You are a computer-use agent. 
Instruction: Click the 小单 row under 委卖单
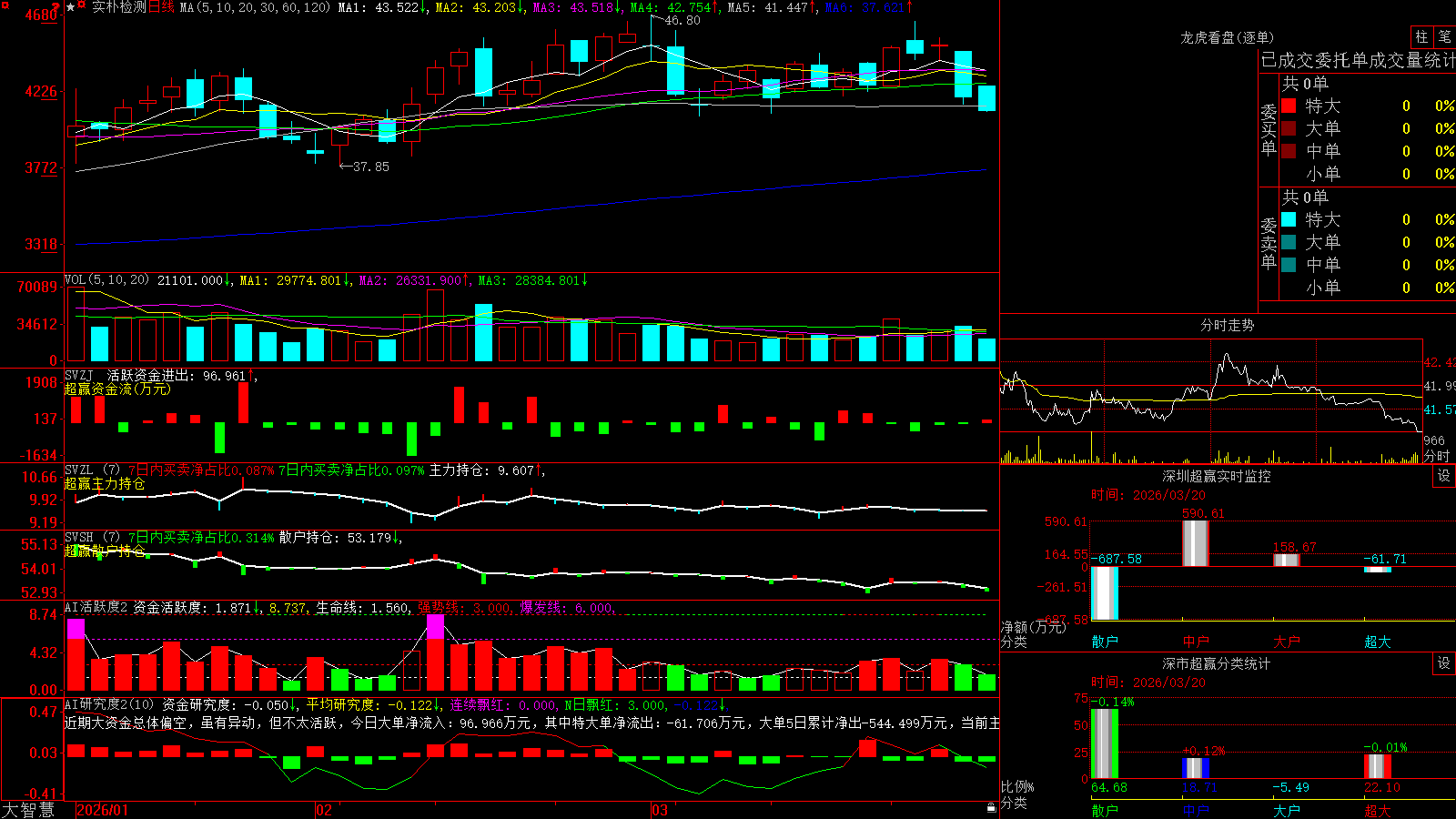(x=1368, y=288)
